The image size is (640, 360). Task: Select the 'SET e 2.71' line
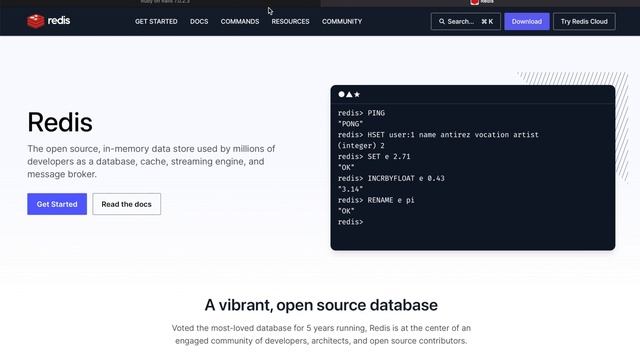point(374,157)
